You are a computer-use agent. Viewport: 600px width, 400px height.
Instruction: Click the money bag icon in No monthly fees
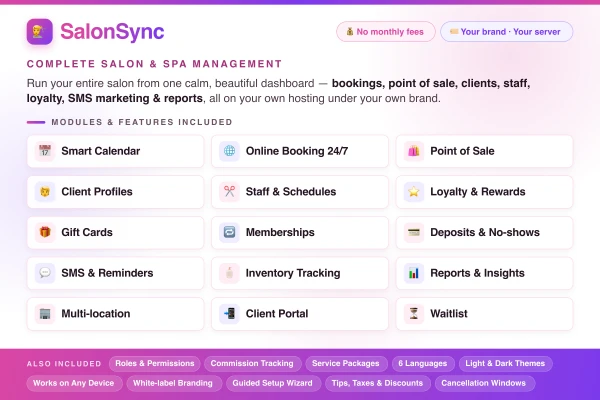[x=350, y=31]
